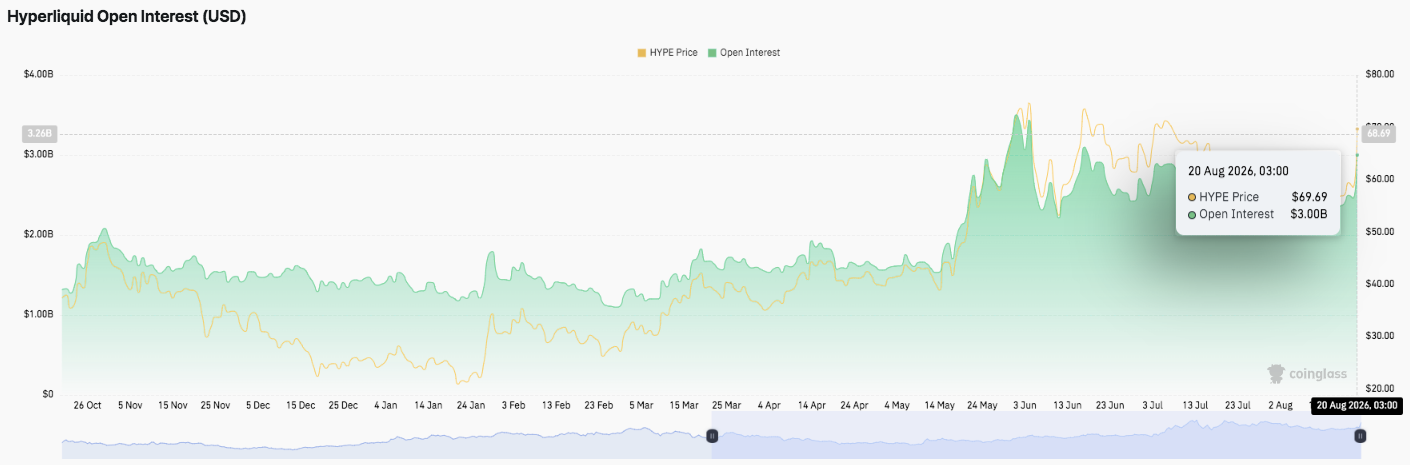The width and height of the screenshot is (1410, 465).
Task: Click the 2 Aug date tick
Action: pos(1281,405)
